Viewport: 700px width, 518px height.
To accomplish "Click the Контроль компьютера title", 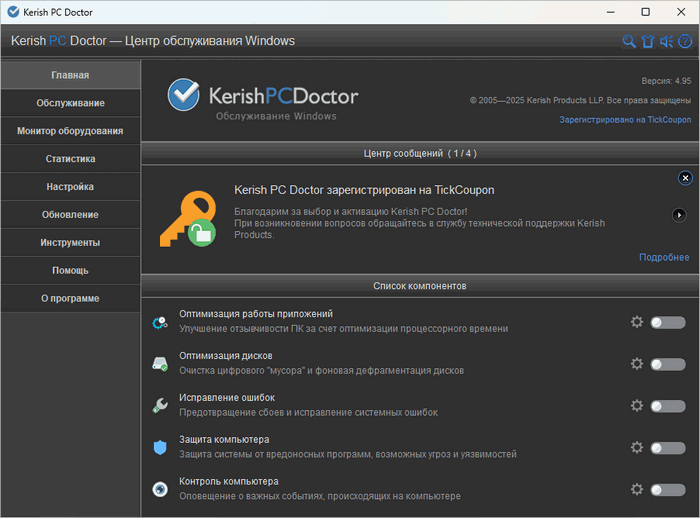I will [229, 481].
